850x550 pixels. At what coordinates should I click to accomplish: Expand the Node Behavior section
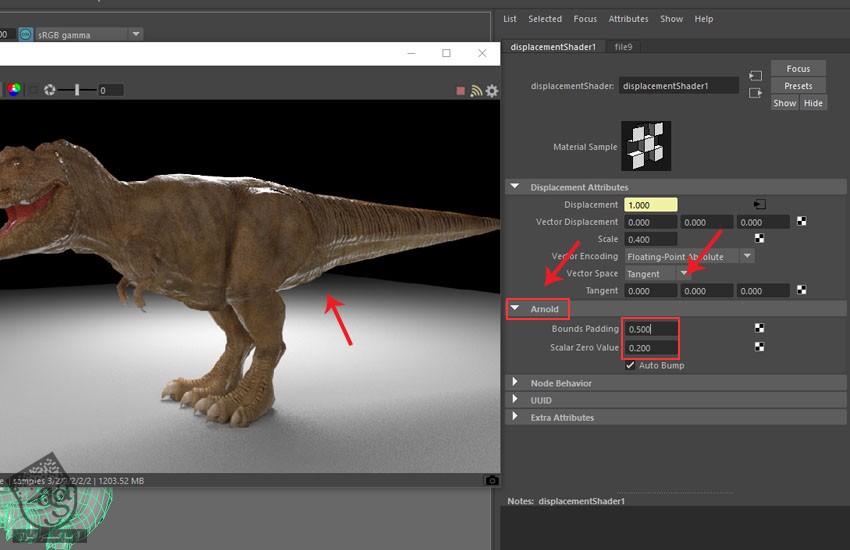pyautogui.click(x=515, y=382)
